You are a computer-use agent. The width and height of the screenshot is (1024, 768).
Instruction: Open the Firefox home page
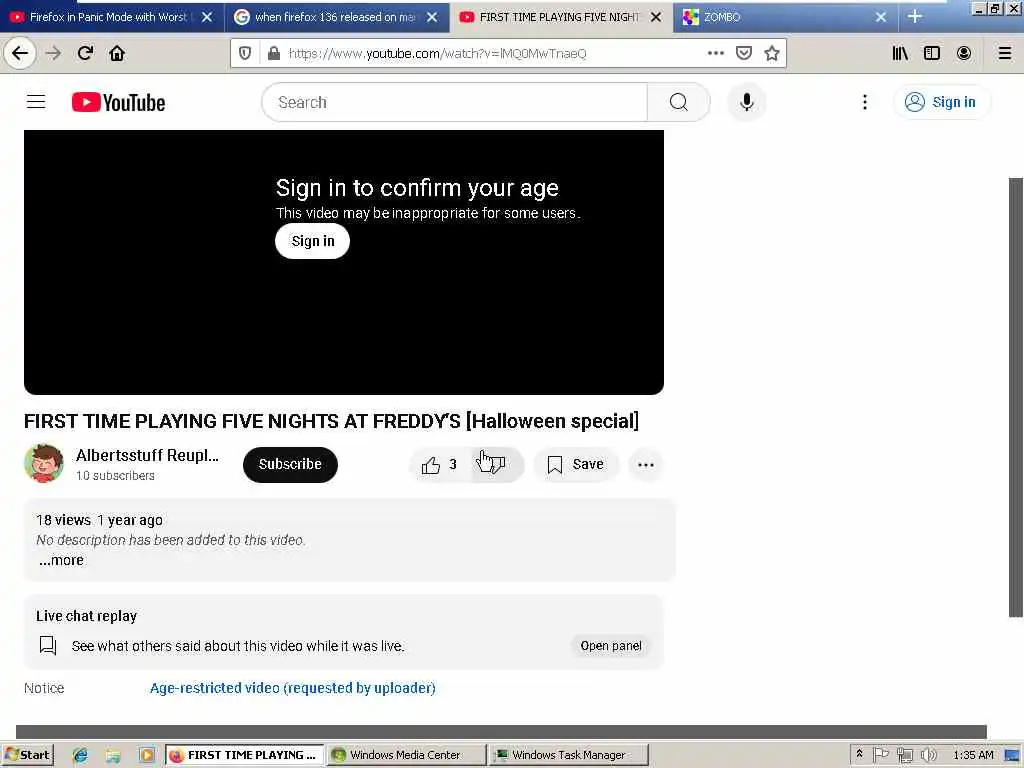[x=117, y=53]
